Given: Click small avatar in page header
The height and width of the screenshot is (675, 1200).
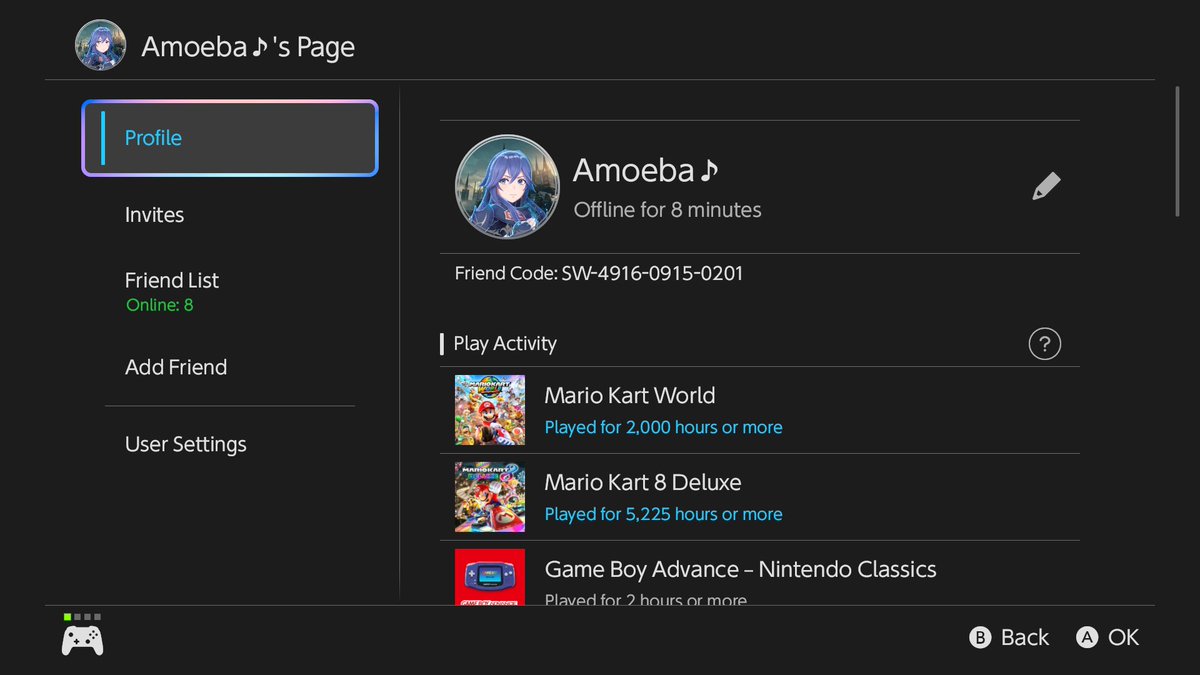Looking at the screenshot, I should coord(101,45).
